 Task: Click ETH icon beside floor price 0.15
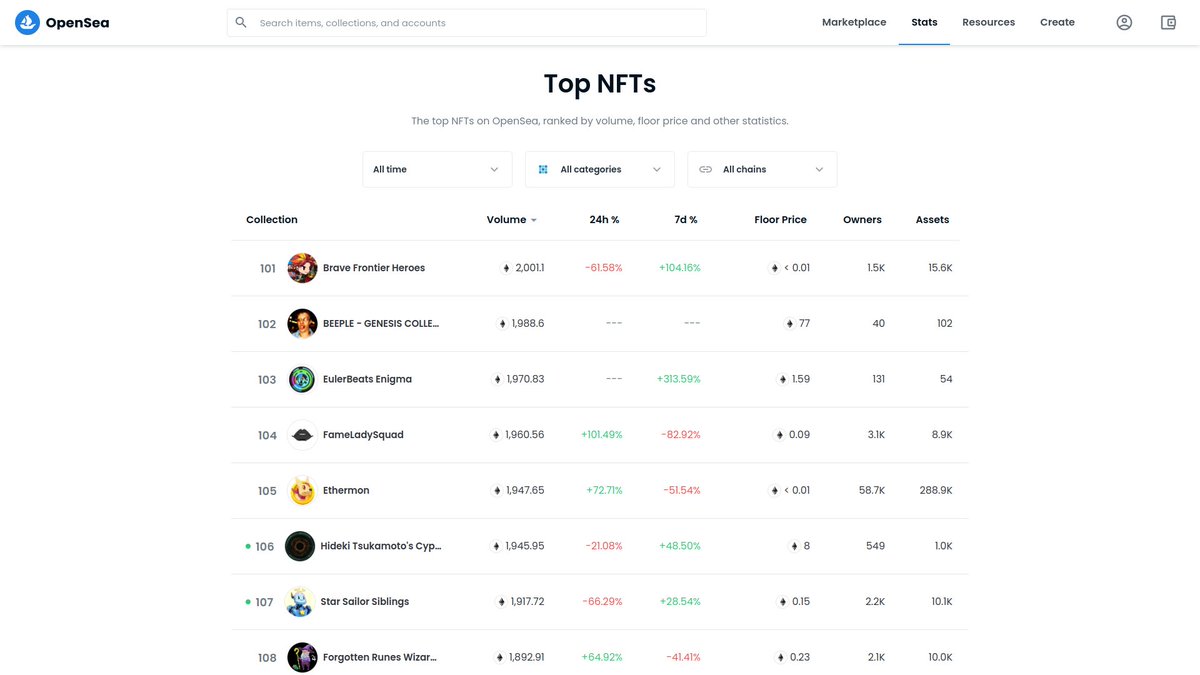coord(783,602)
